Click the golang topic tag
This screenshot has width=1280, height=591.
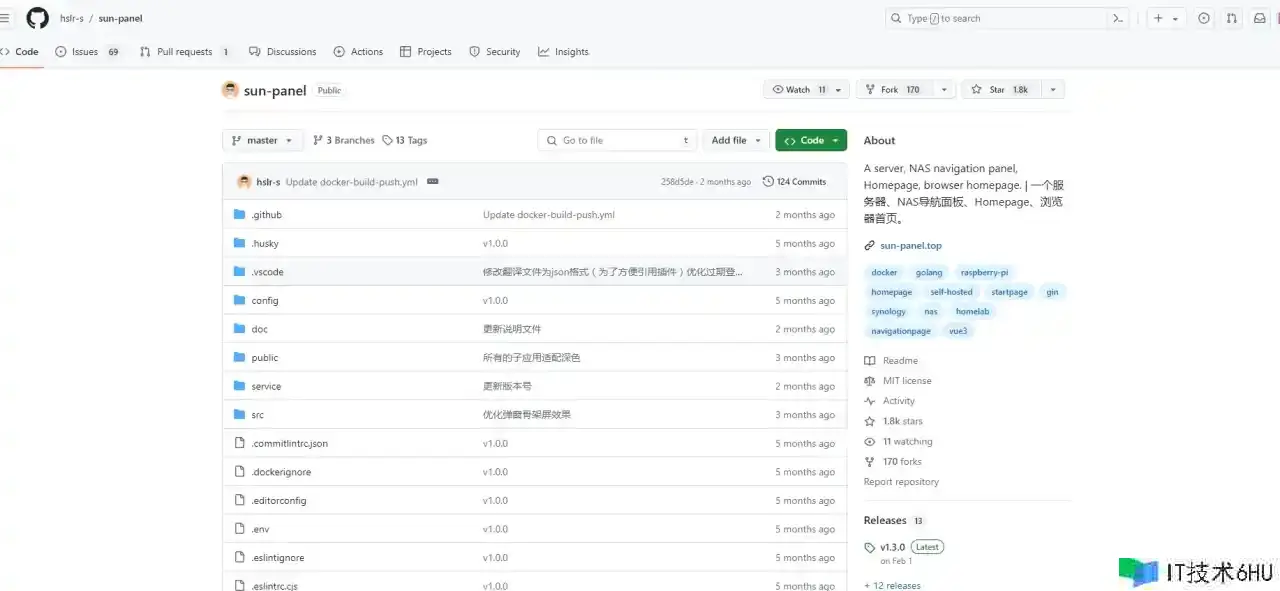(929, 272)
